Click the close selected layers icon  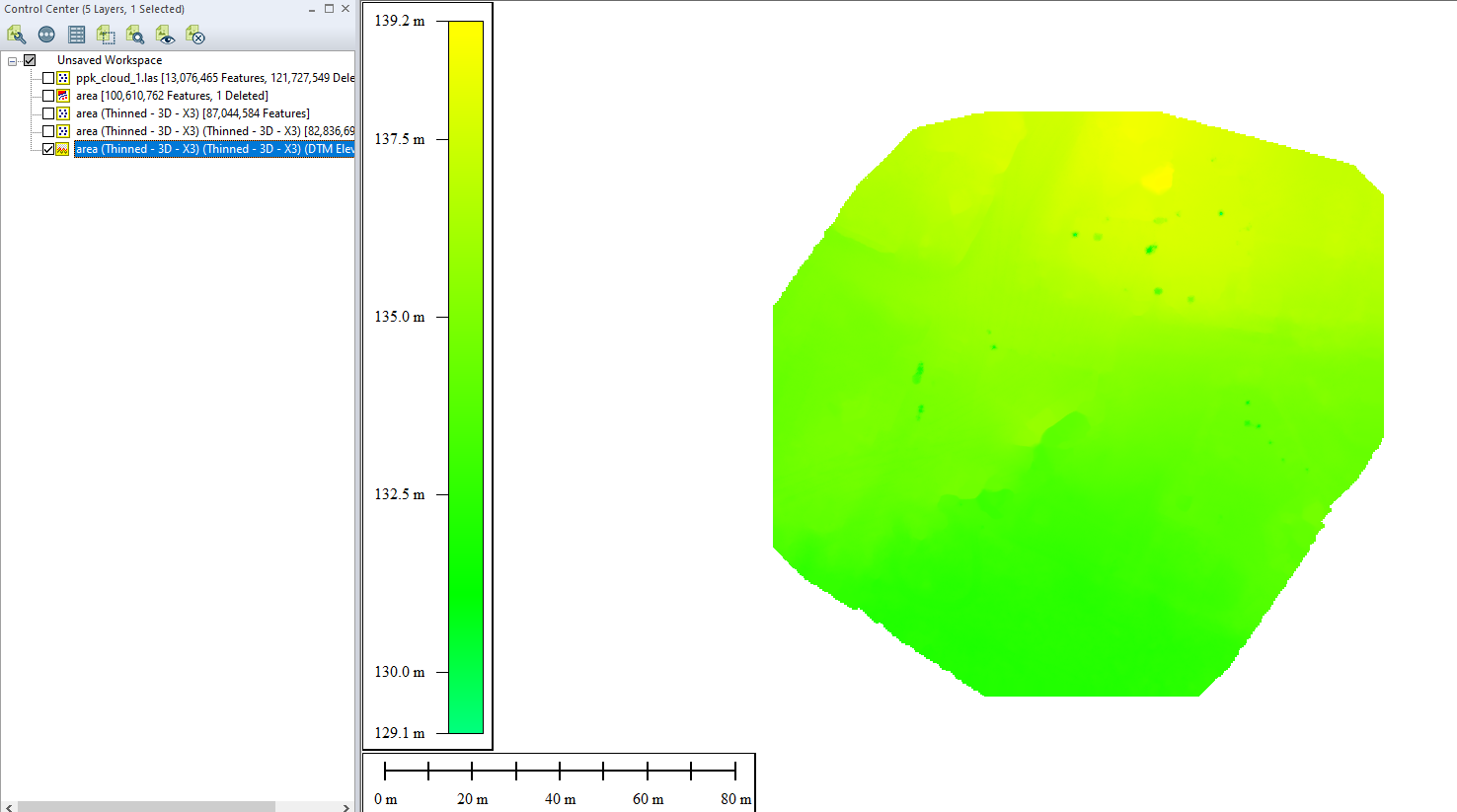[x=194, y=35]
